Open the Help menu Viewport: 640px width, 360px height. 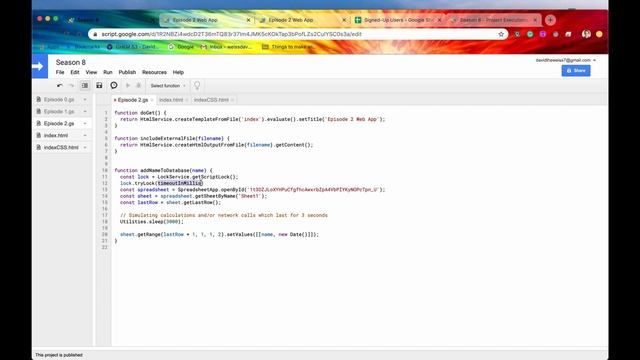[x=178, y=72]
